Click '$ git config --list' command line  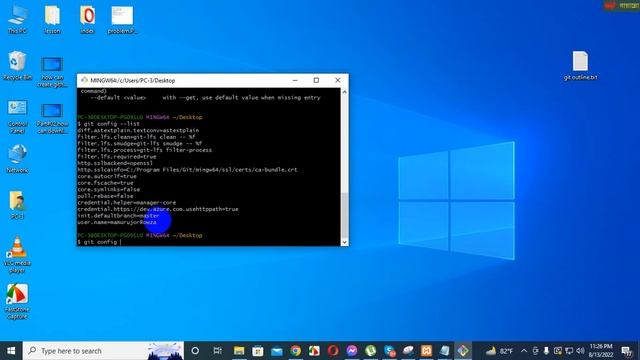click(x=109, y=124)
